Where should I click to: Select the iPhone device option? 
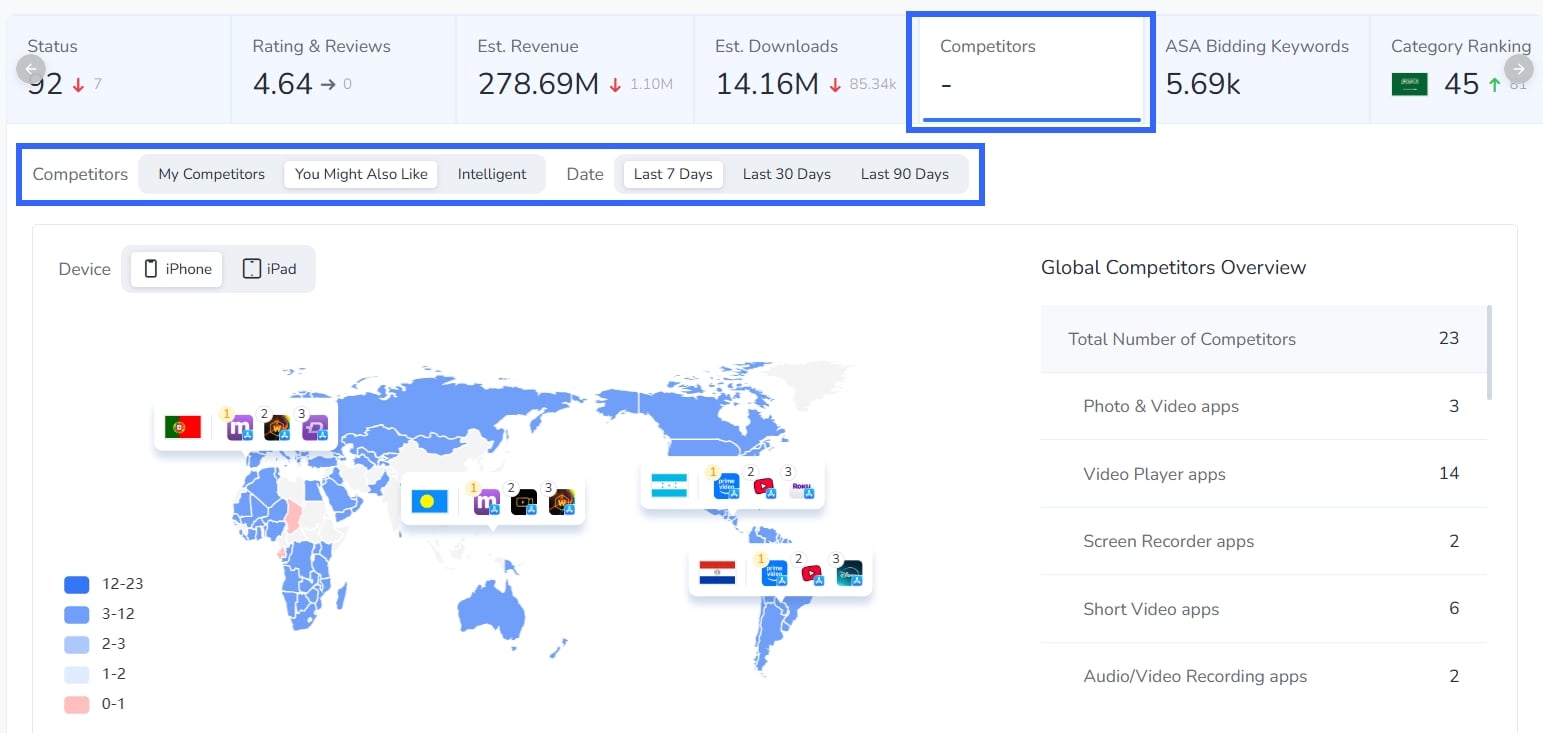click(x=177, y=269)
